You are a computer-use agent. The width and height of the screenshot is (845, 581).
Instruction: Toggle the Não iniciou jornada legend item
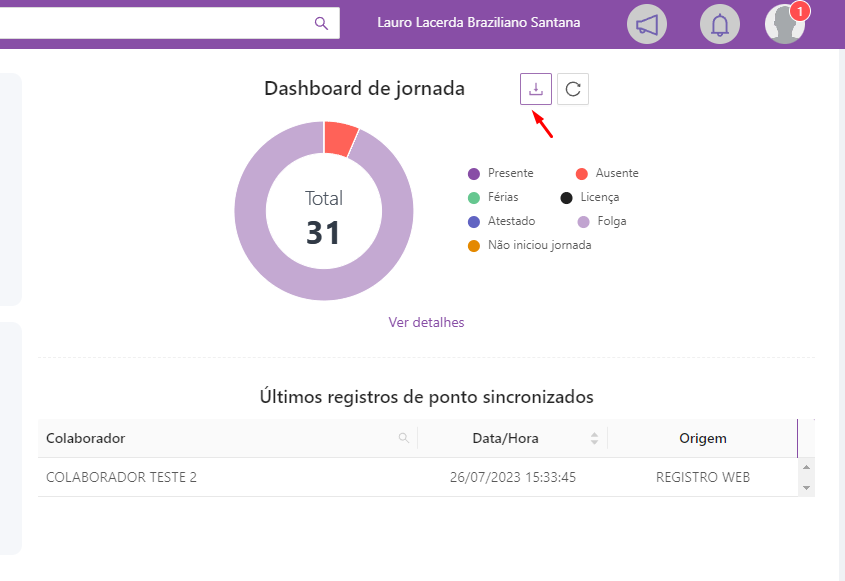(x=539, y=245)
